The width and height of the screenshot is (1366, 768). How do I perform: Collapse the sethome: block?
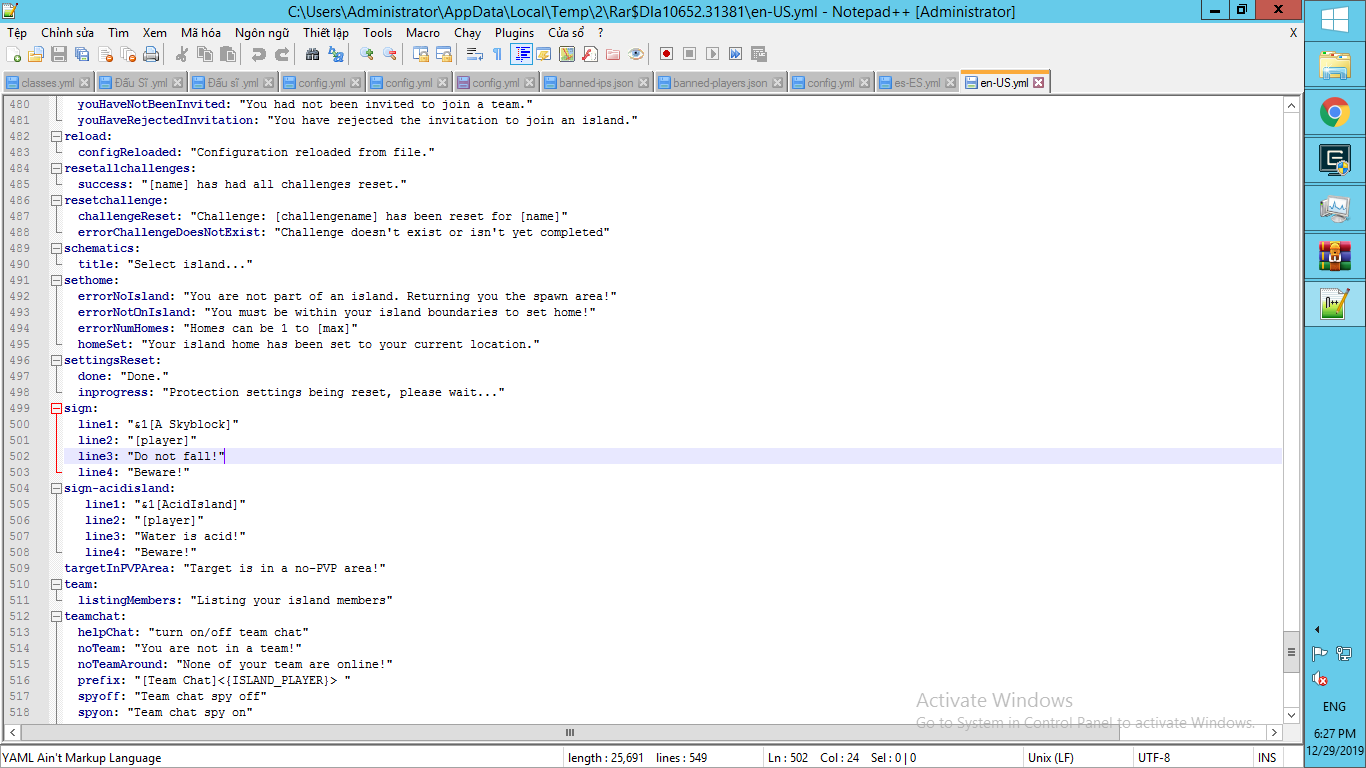point(56,280)
